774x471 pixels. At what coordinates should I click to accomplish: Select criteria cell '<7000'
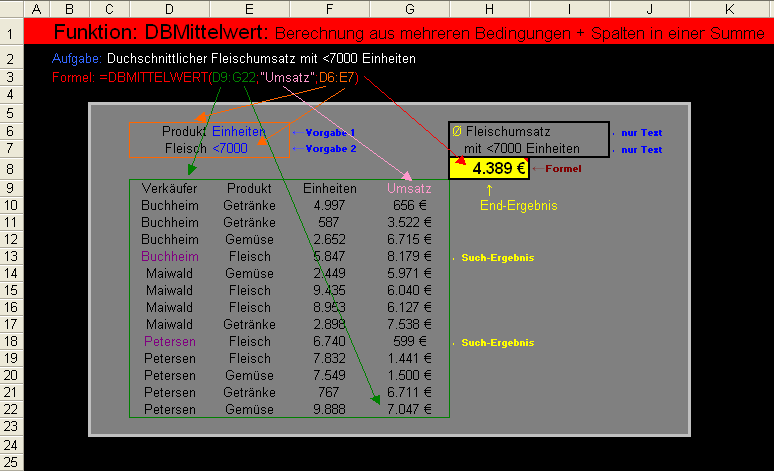pos(230,149)
